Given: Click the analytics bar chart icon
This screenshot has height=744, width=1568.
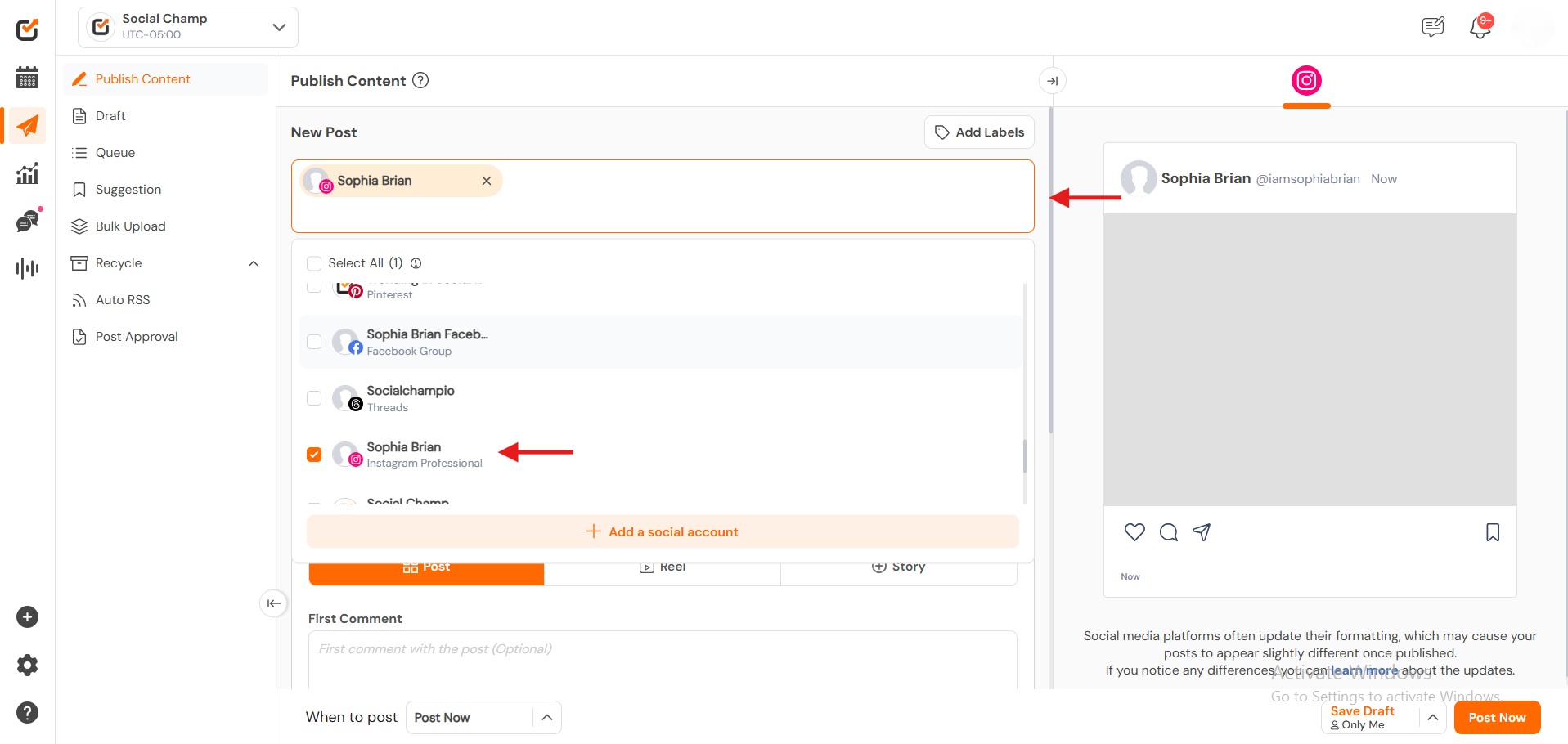Looking at the screenshot, I should pos(27,173).
